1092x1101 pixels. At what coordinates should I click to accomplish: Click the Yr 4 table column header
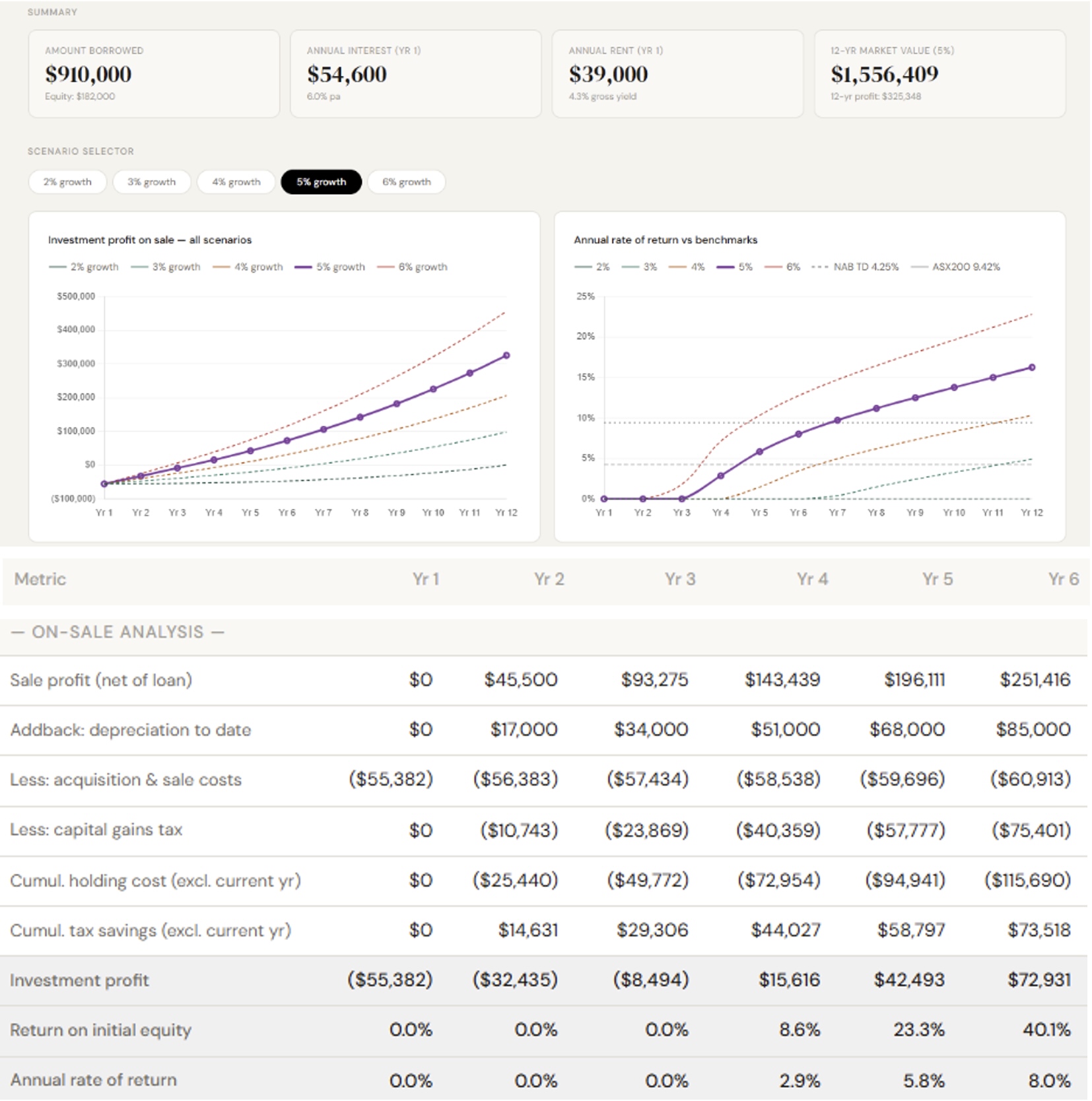pos(812,580)
